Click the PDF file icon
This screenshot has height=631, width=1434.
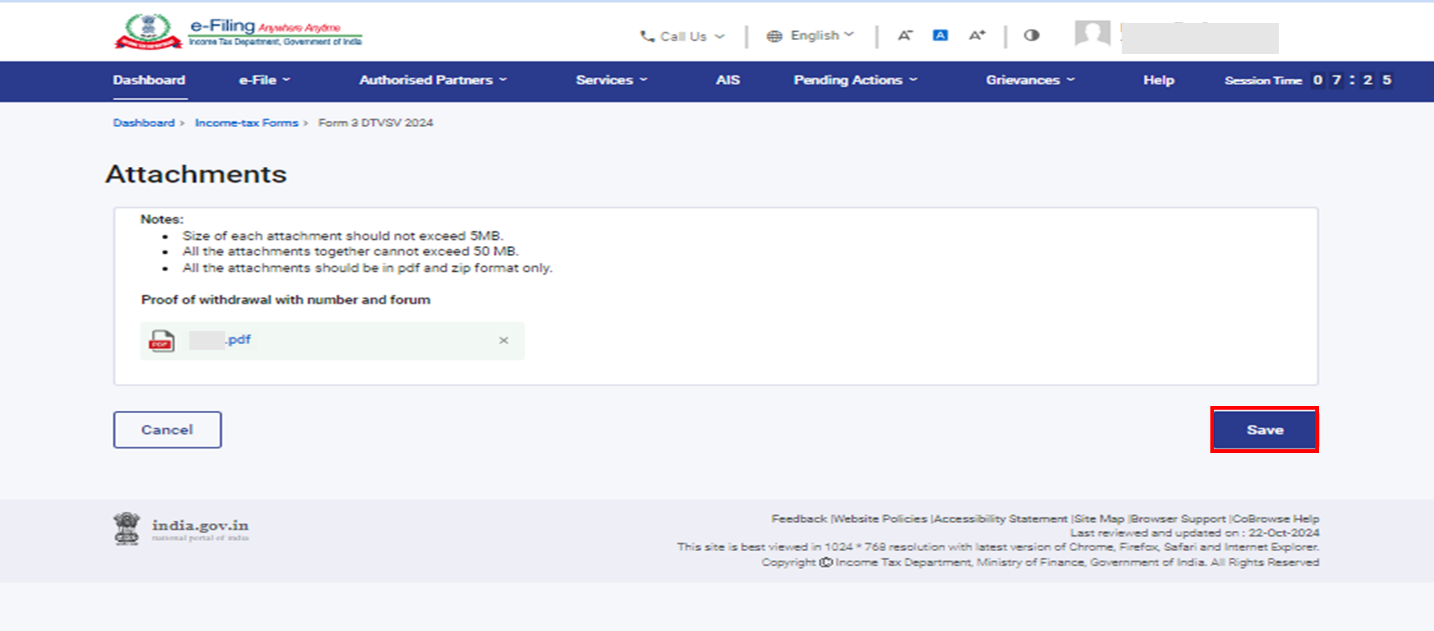[161, 341]
